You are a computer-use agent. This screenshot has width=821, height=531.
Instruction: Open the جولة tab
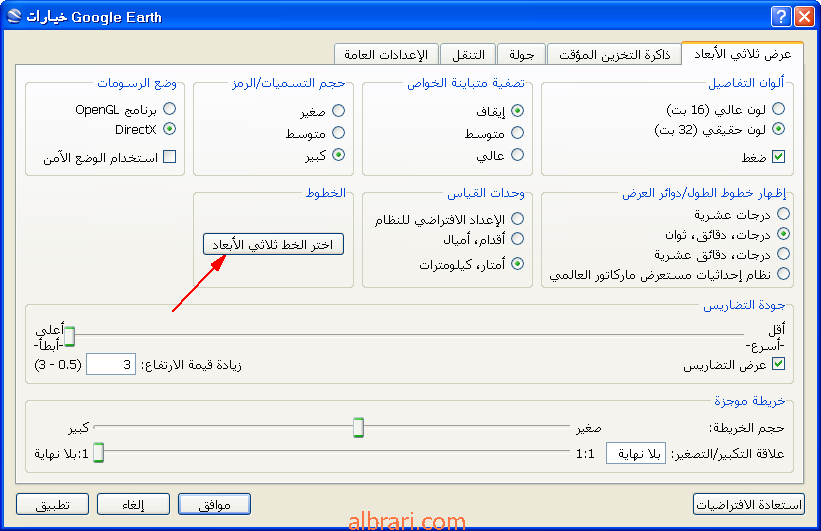(x=522, y=54)
